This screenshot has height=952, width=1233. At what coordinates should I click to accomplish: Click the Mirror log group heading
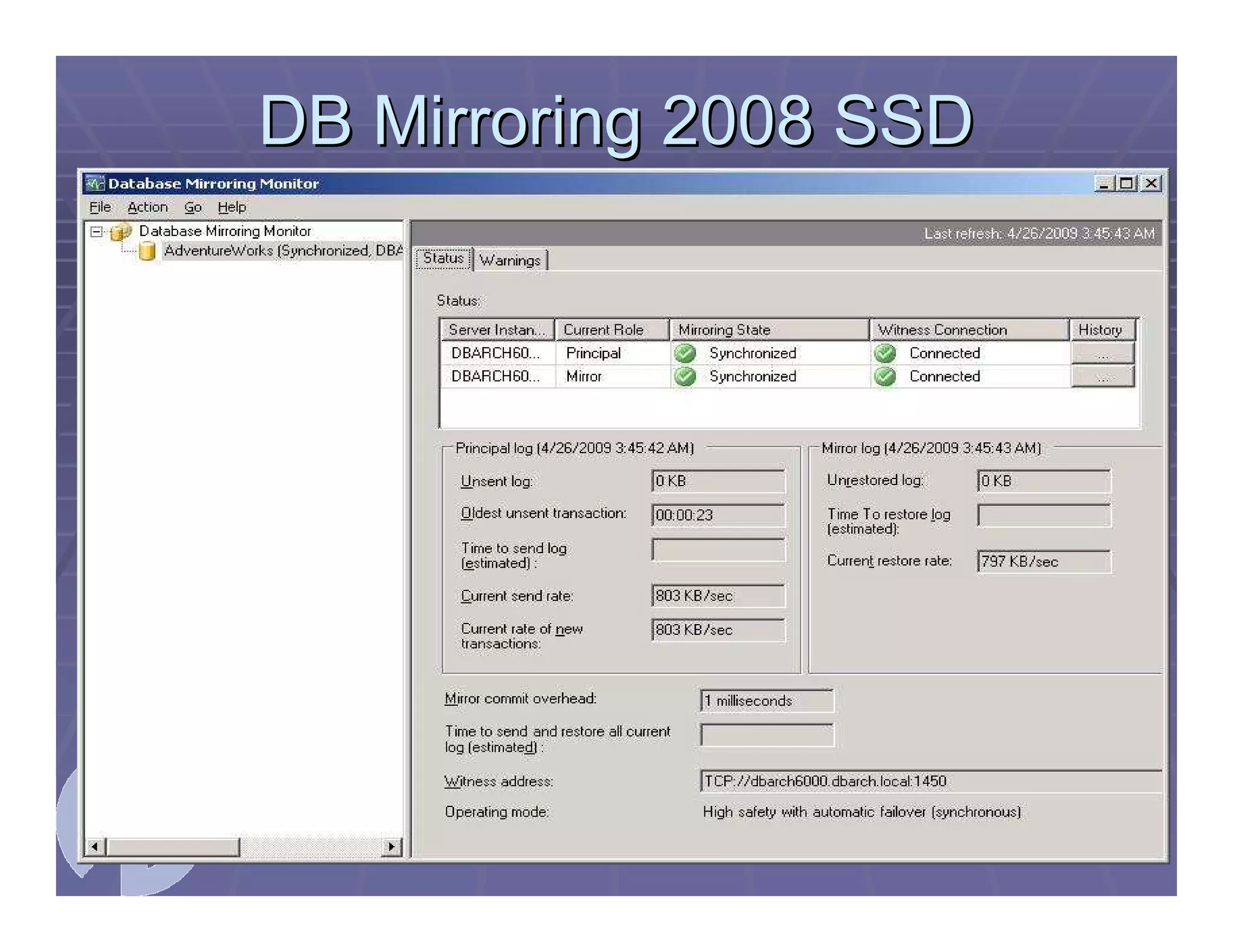(931, 448)
